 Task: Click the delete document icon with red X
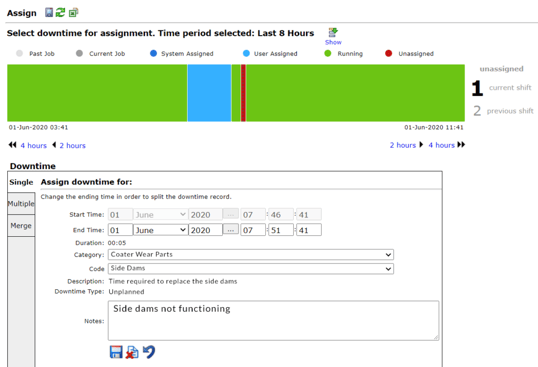pos(132,352)
